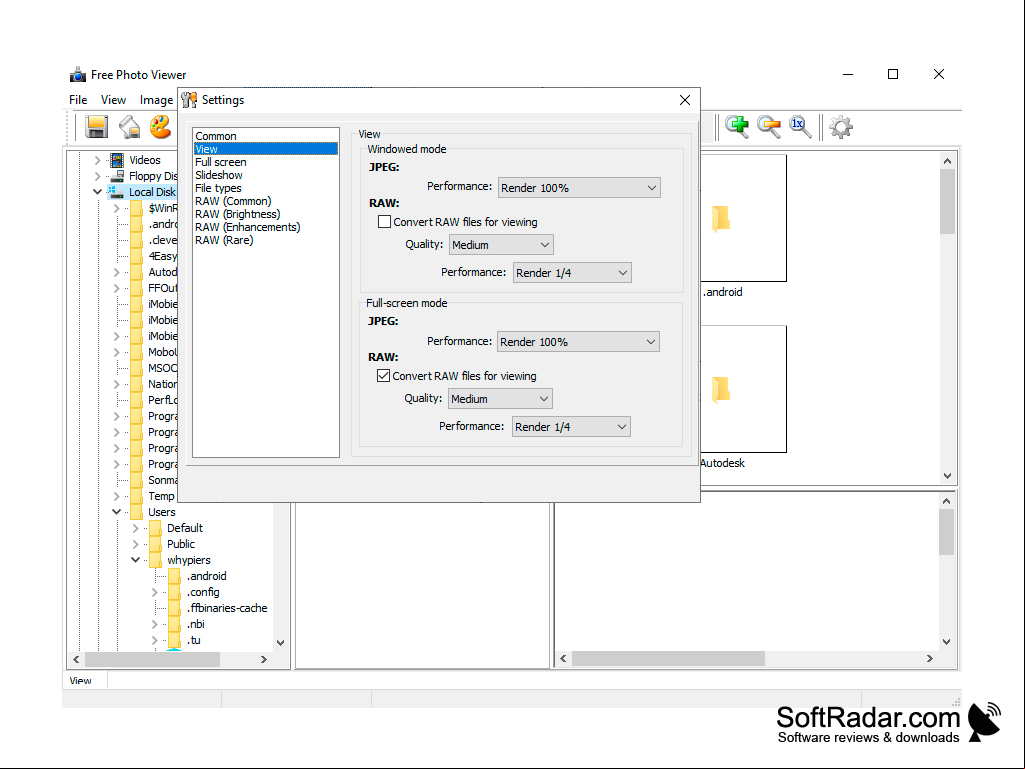1025x769 pixels.
Task: Open Full-screen RAW Quality dropdown
Action: point(500,398)
